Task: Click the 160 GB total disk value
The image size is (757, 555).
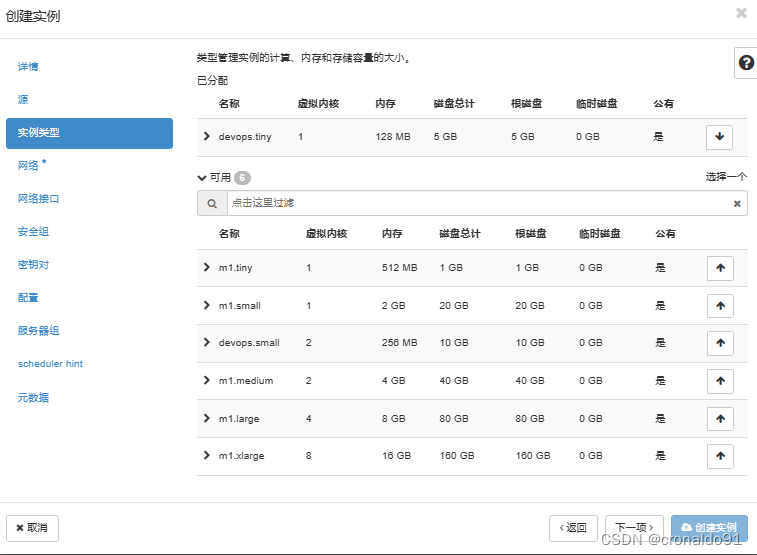Action: pyautogui.click(x=457, y=456)
